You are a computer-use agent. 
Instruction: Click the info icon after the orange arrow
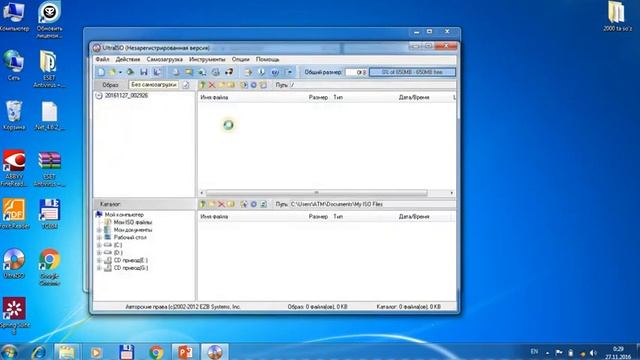pos(261,72)
